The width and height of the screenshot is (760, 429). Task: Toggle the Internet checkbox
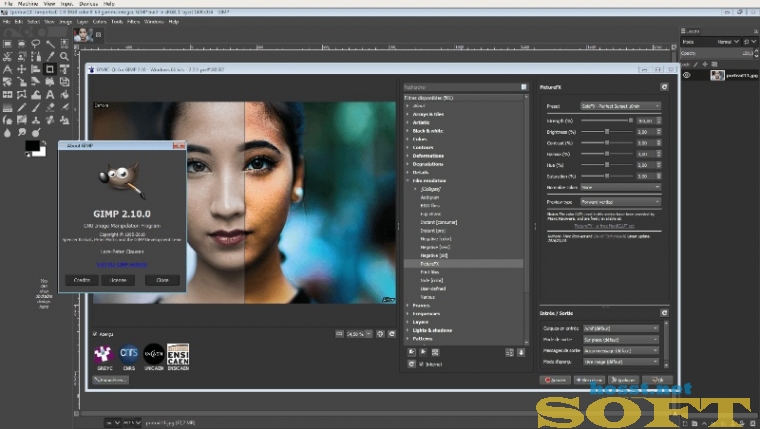[x=421, y=364]
